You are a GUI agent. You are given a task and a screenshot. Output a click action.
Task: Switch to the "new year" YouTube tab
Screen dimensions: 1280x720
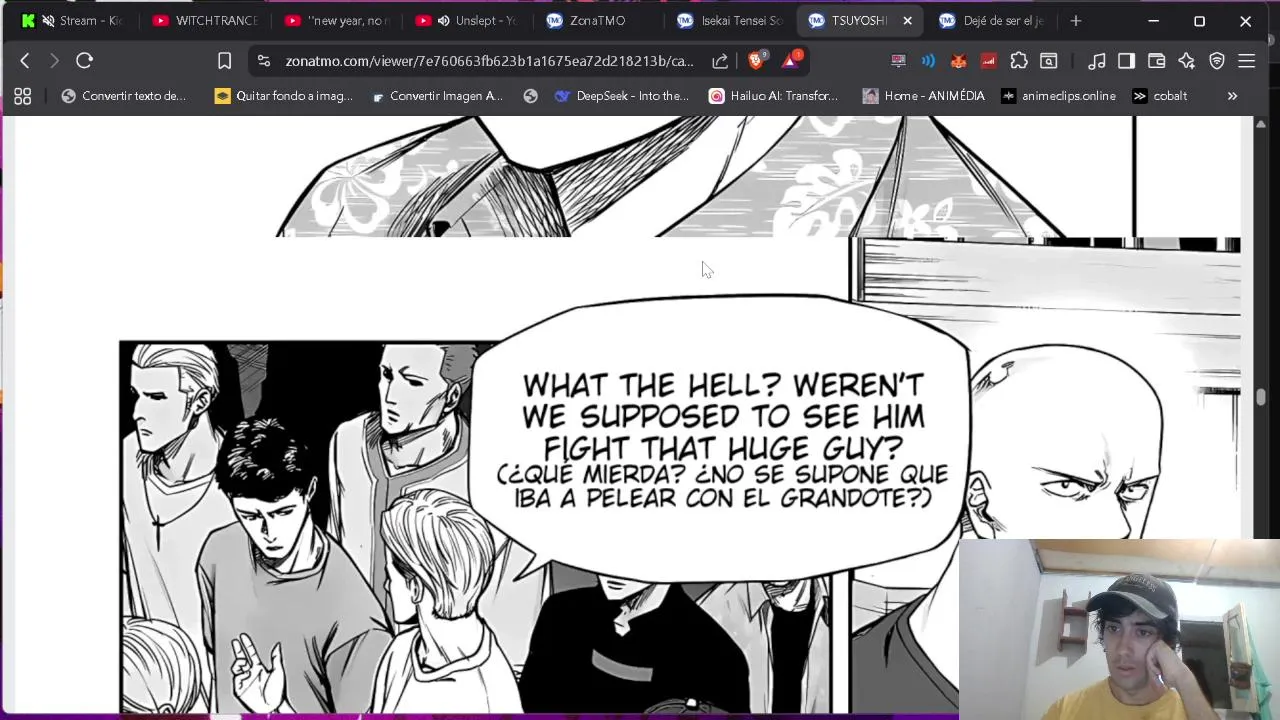pos(337,21)
